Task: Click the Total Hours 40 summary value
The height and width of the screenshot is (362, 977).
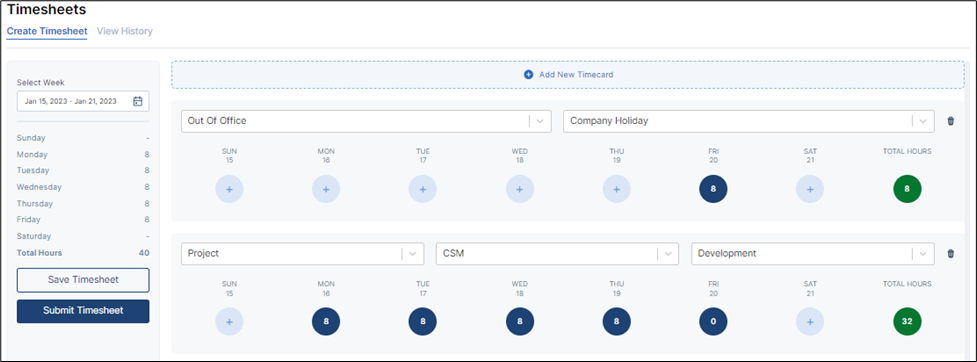Action: [144, 253]
